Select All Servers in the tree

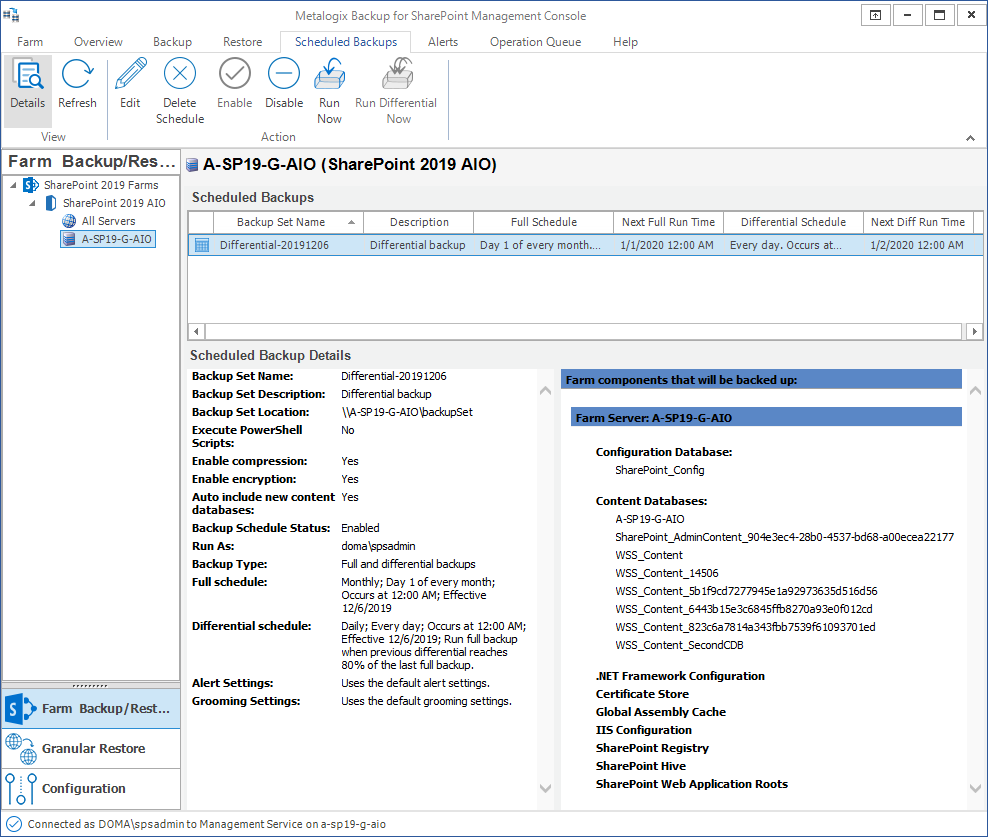108,221
